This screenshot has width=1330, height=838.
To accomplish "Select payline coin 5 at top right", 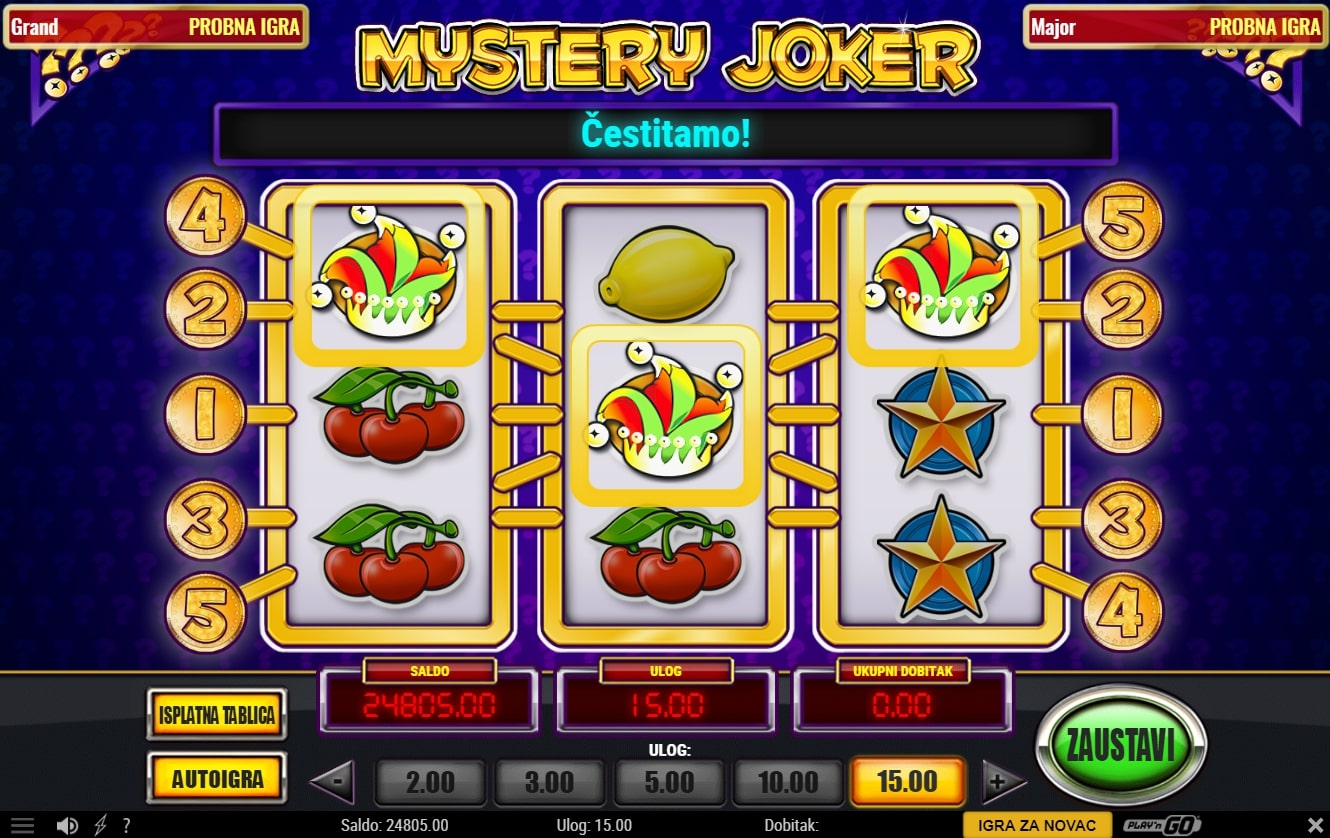I will pyautogui.click(x=1123, y=219).
